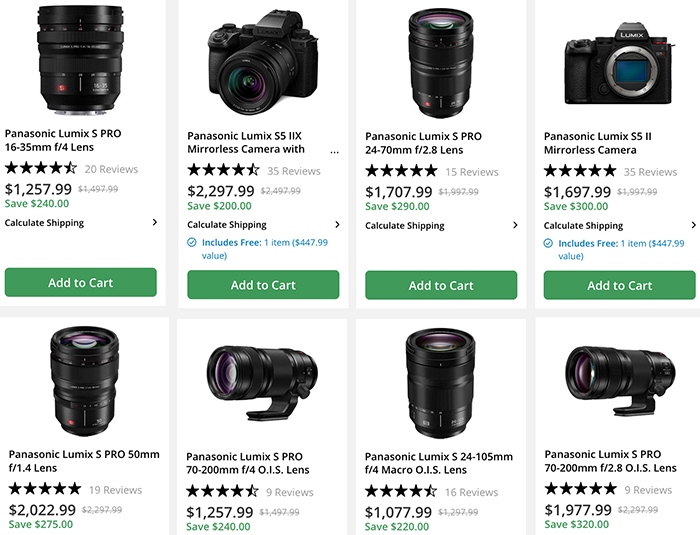Viewport: 700px width, 535px height.
Task: Add 16-35mm f/4 Lens to cart
Action: [81, 283]
